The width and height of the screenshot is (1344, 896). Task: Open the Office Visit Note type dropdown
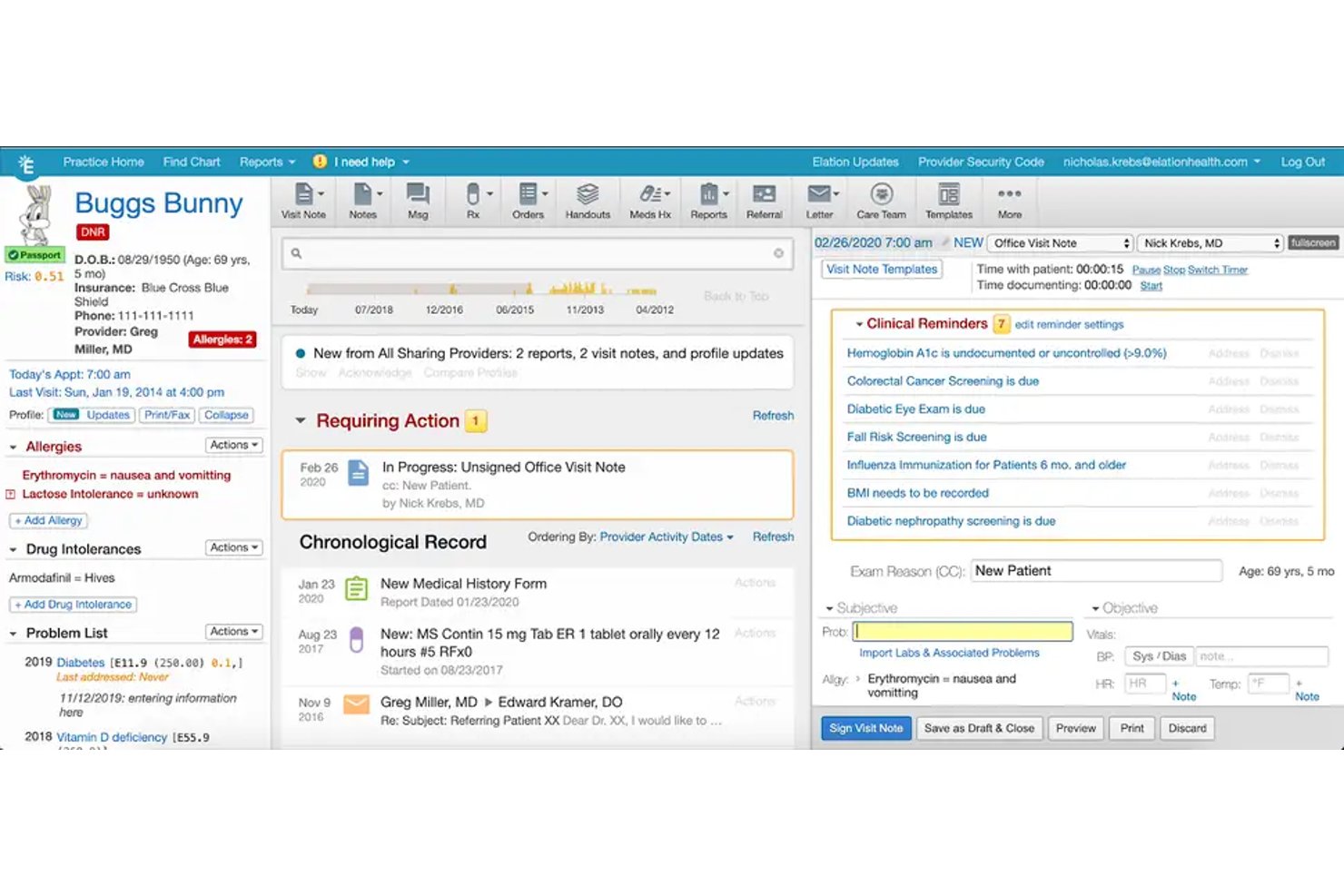(1061, 243)
